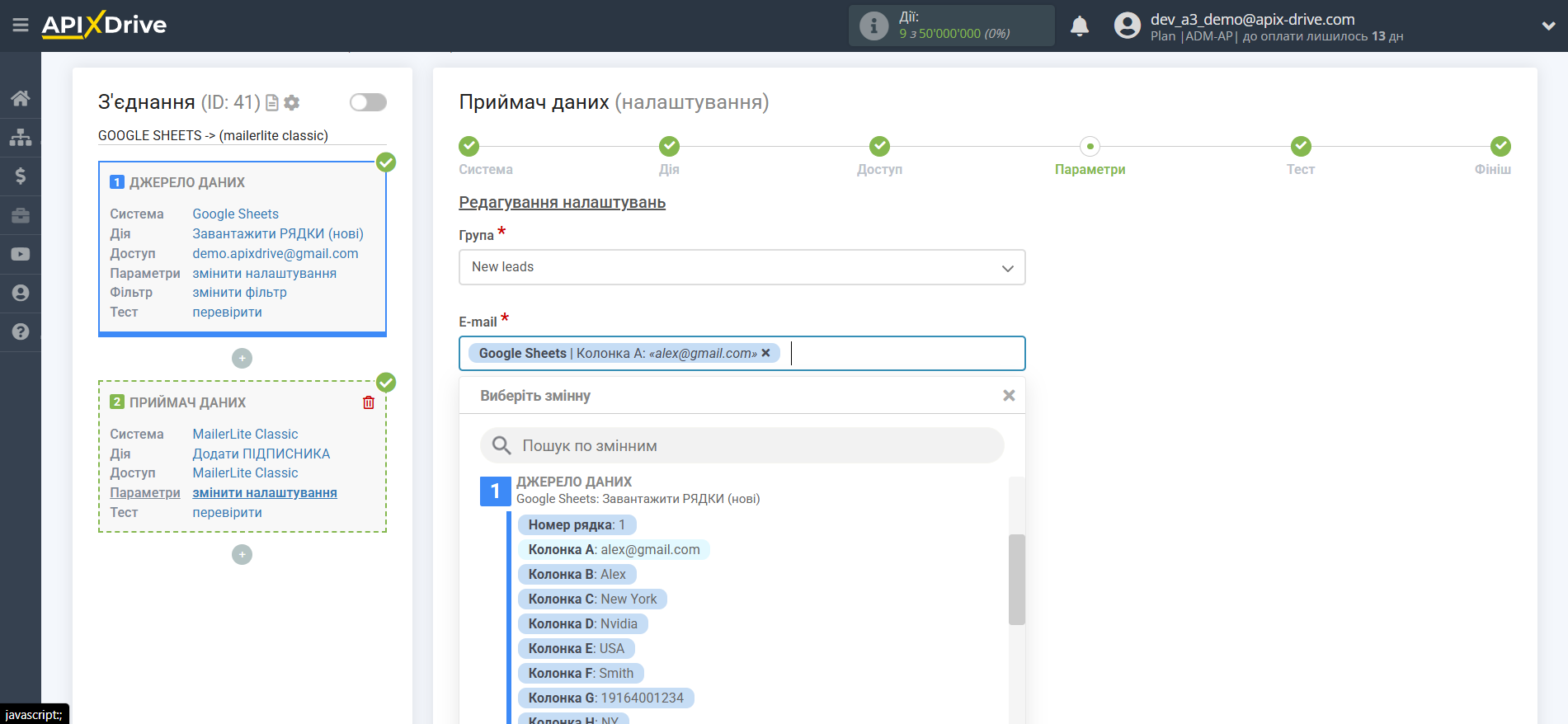
Task: Open the profile icon in sidebar
Action: 21,293
